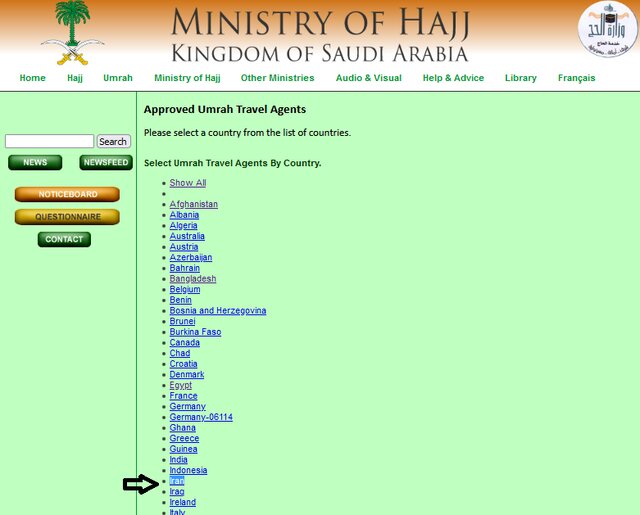Open the NEWSFEED button
Image resolution: width=640 pixels, height=515 pixels.
coord(106,162)
